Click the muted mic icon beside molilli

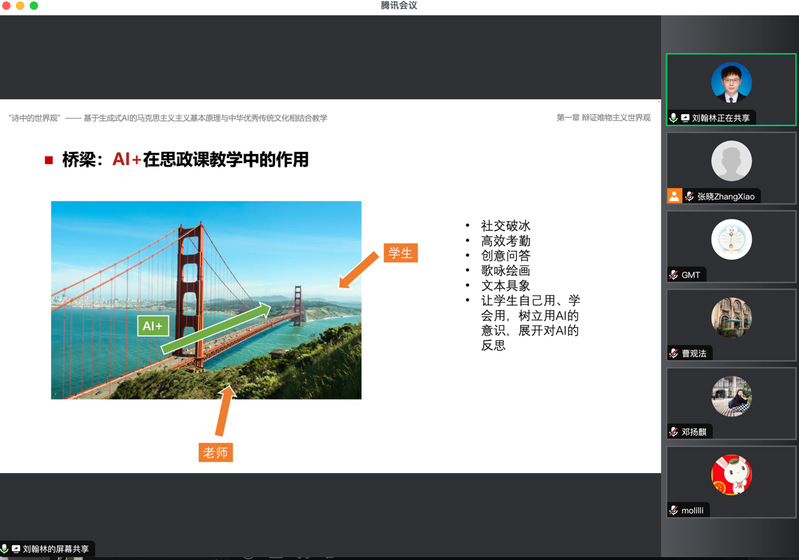pos(674,510)
